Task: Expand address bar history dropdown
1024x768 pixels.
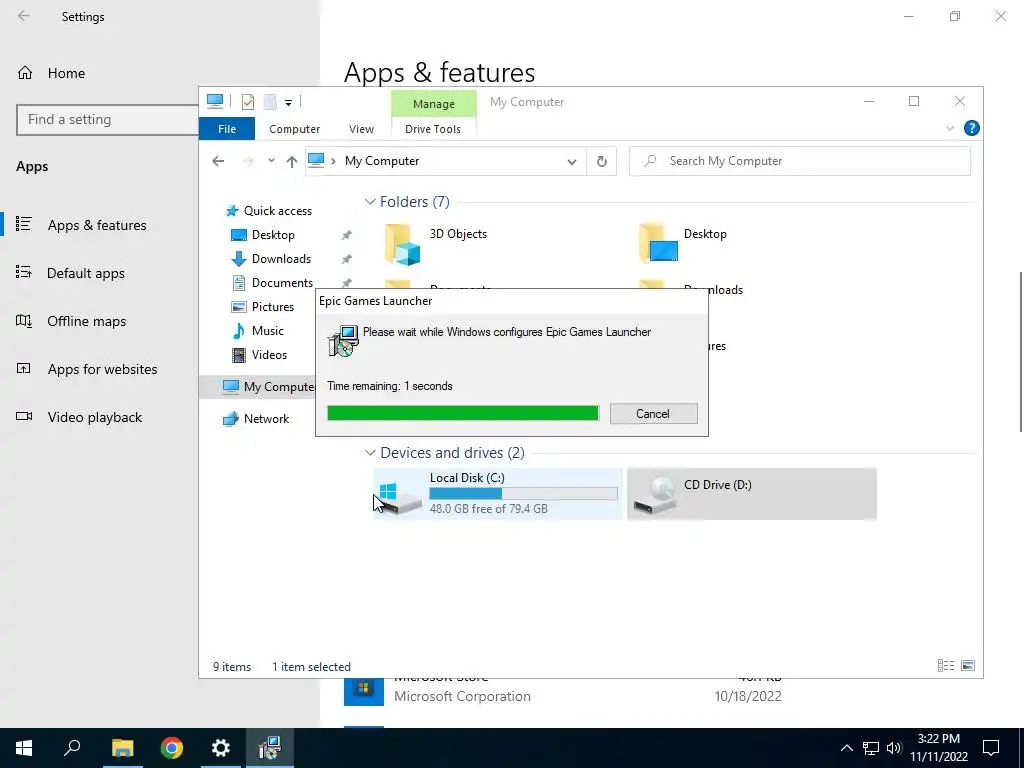Action: point(571,161)
